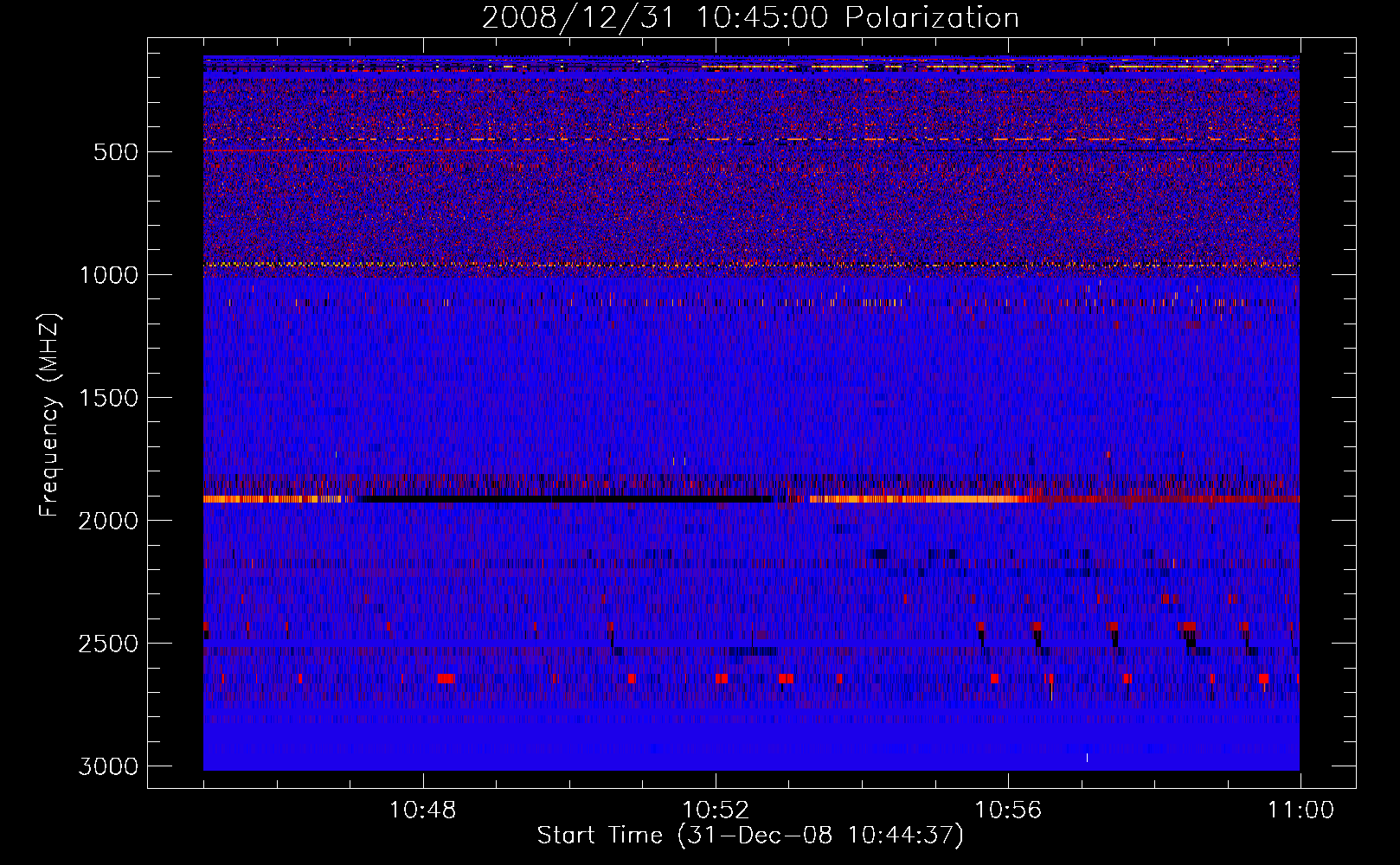Click the black gap in the 1900 MHz band
This screenshot has height=865, width=1400.
[x=565, y=499]
